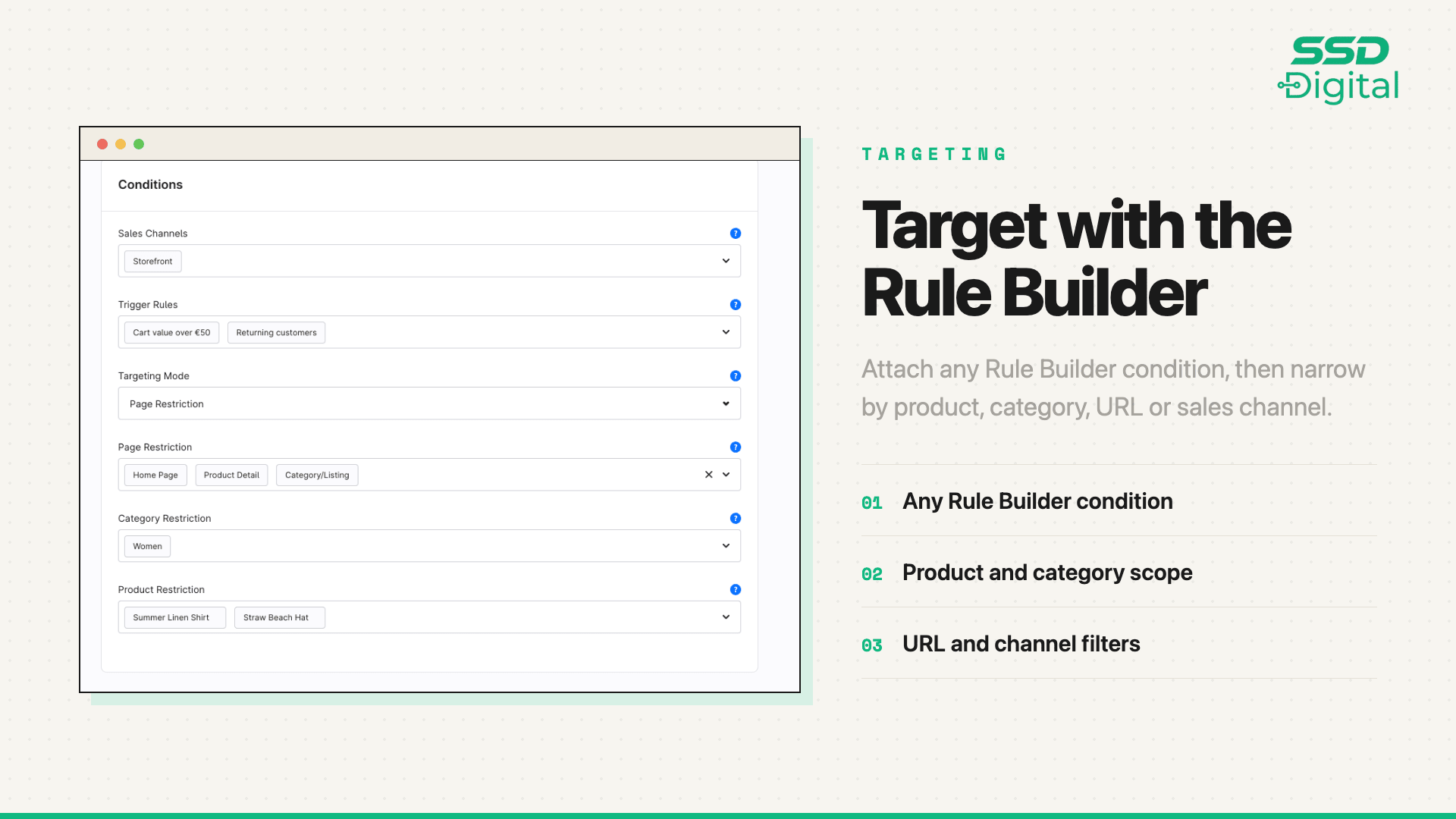Image resolution: width=1456 pixels, height=819 pixels.
Task: Open the Targeting Mode dropdown arrow
Action: (x=726, y=403)
